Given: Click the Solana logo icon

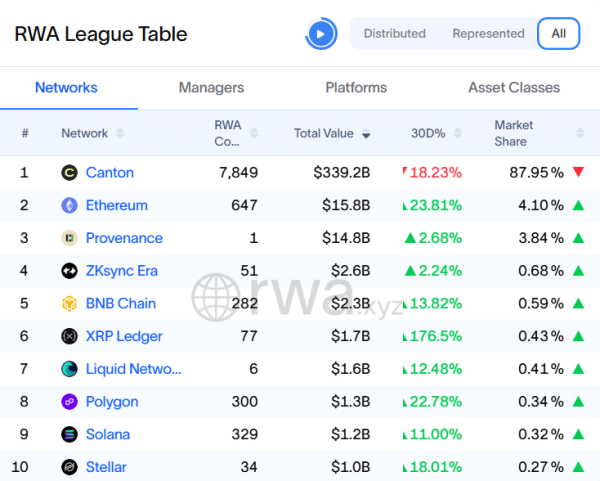Looking at the screenshot, I should click(69, 435).
